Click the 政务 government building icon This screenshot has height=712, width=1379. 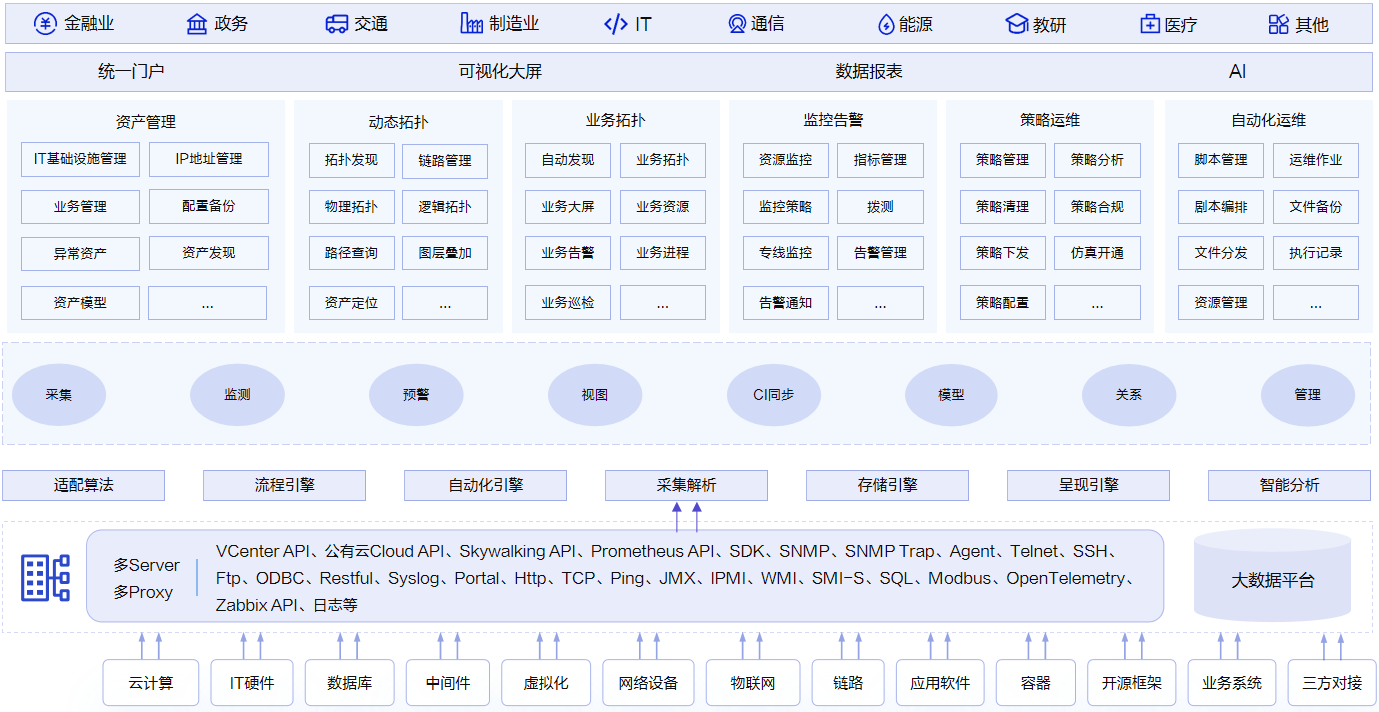pos(197,24)
